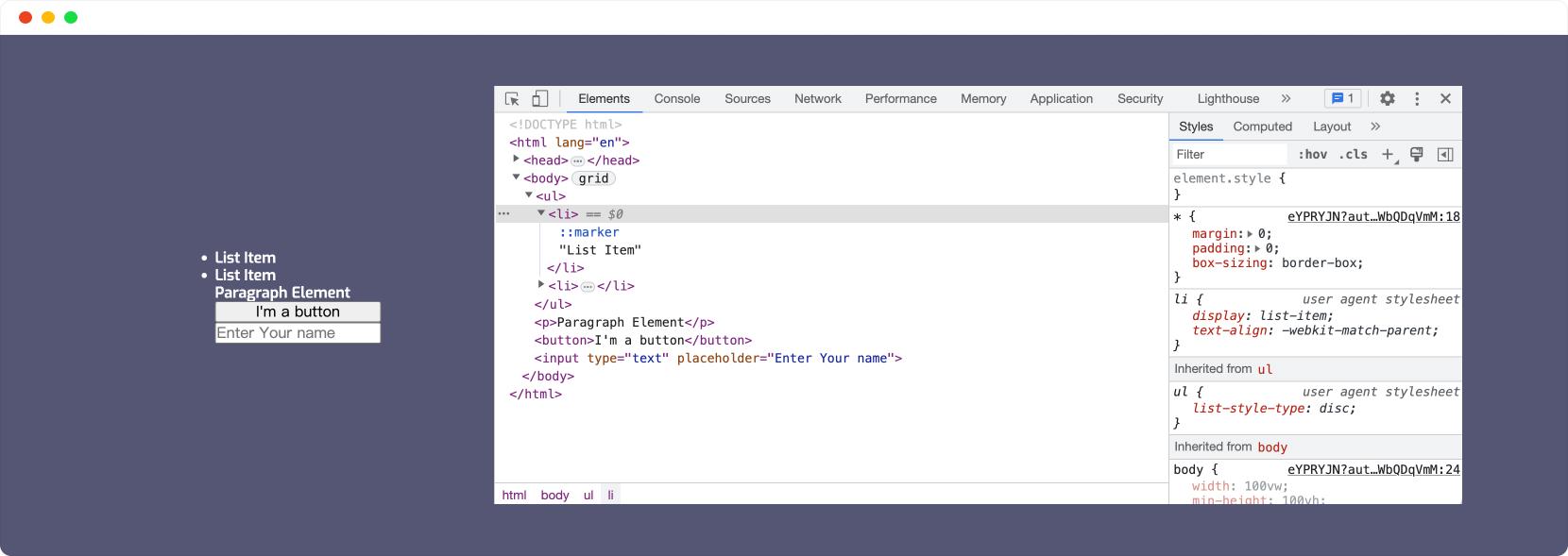
Task: Open the issues counter badge showing 1
Action: [x=1342, y=98]
